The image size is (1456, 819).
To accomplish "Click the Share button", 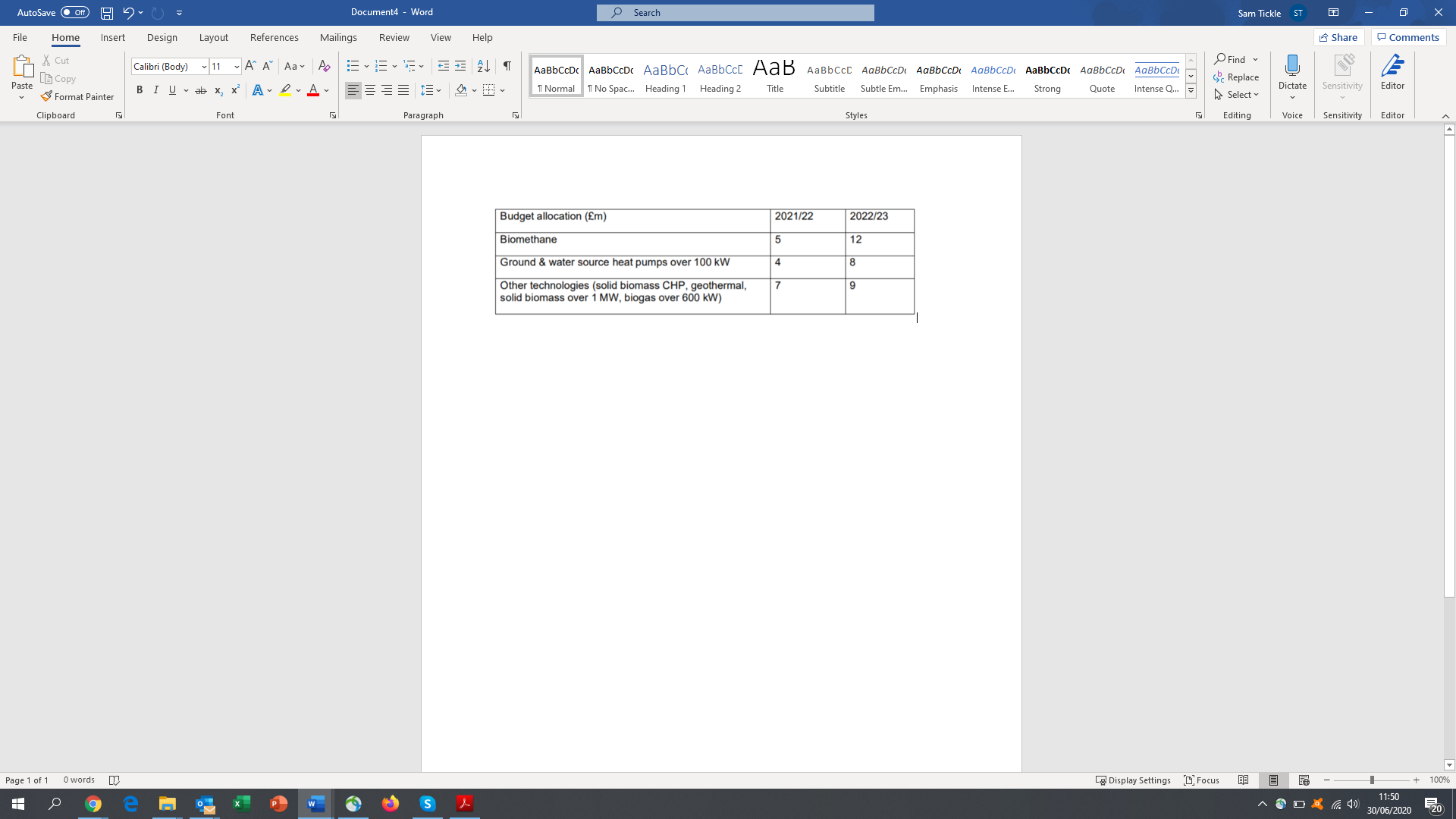I will (x=1338, y=37).
